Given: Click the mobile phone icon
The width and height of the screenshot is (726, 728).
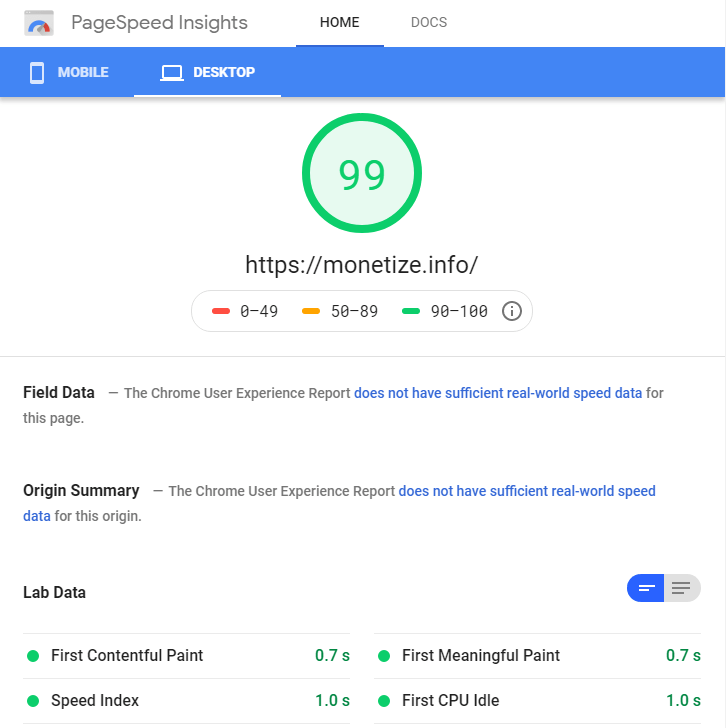Looking at the screenshot, I should 37,73.
